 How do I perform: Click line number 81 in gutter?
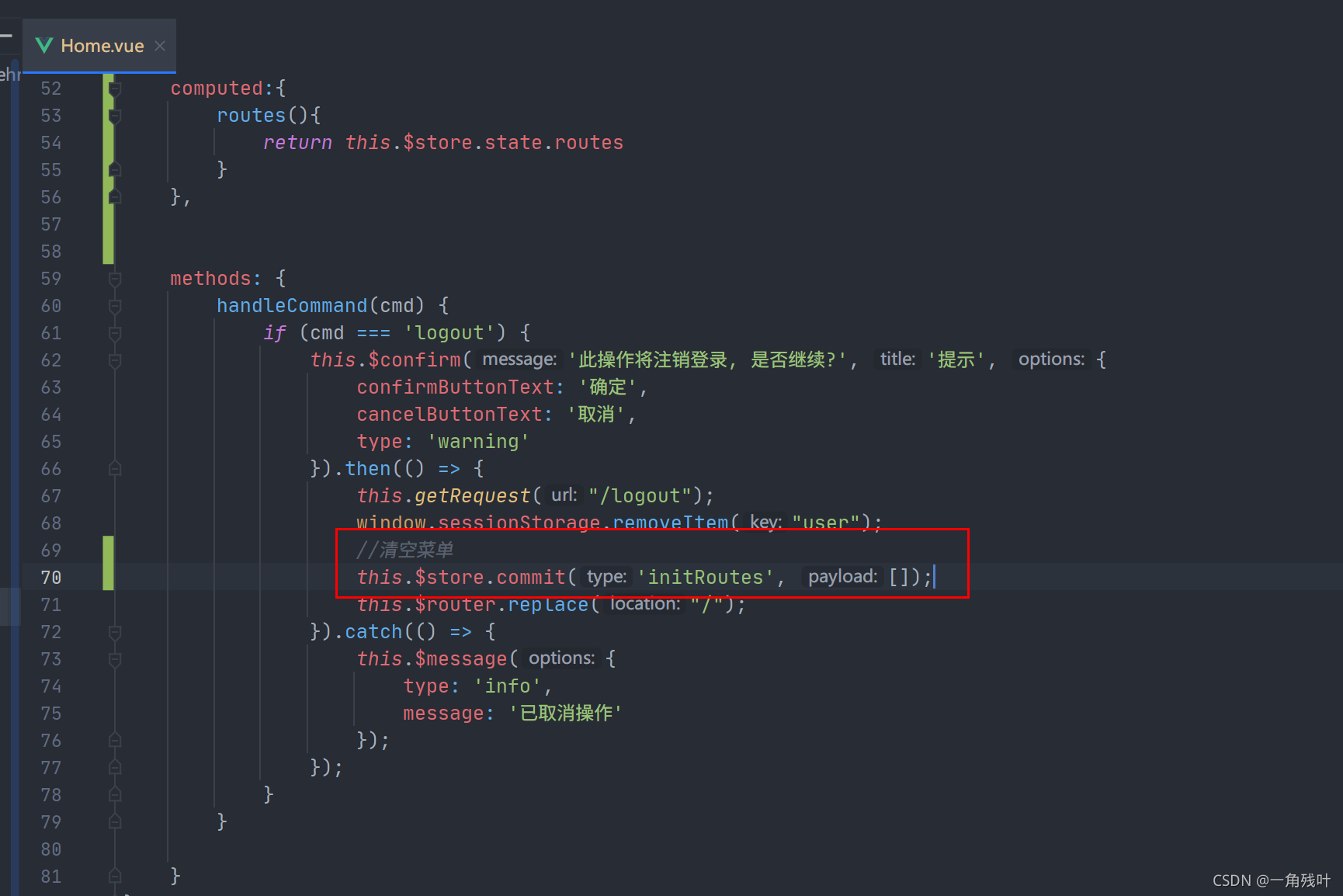pos(51,877)
